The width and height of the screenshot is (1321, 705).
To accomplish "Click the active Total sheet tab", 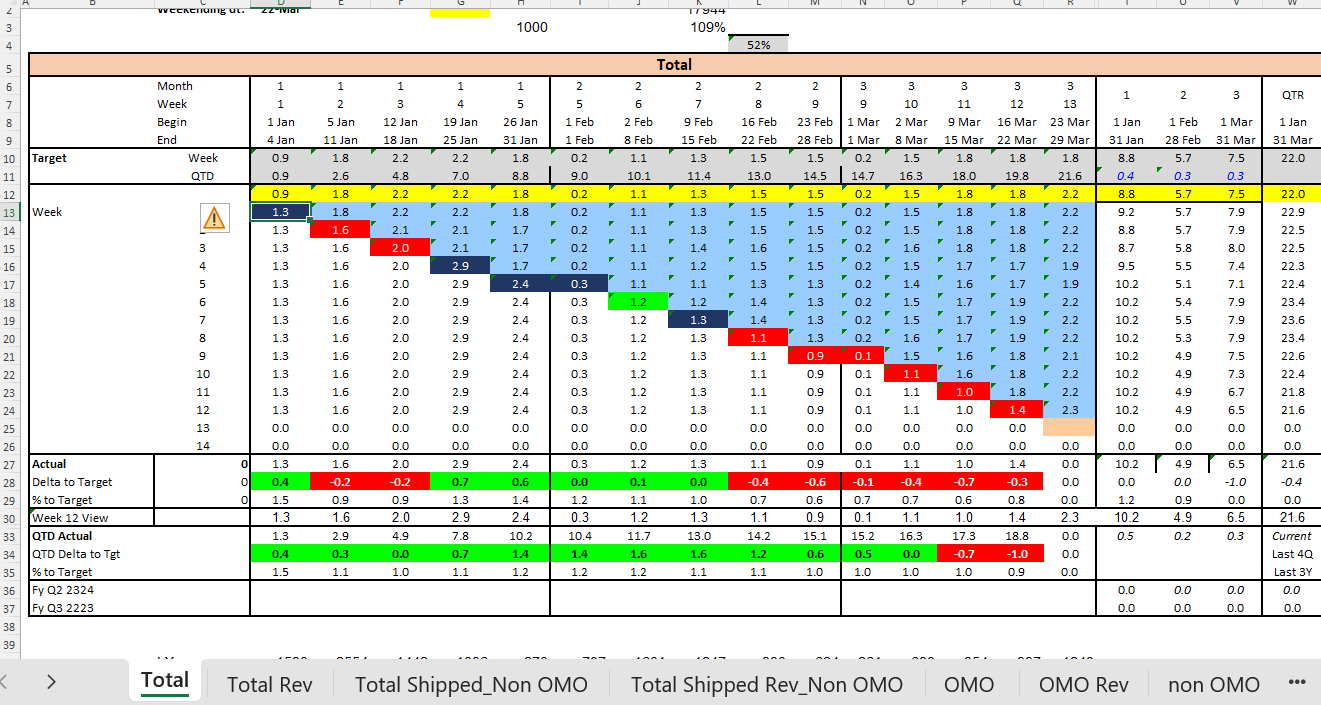I will (165, 682).
